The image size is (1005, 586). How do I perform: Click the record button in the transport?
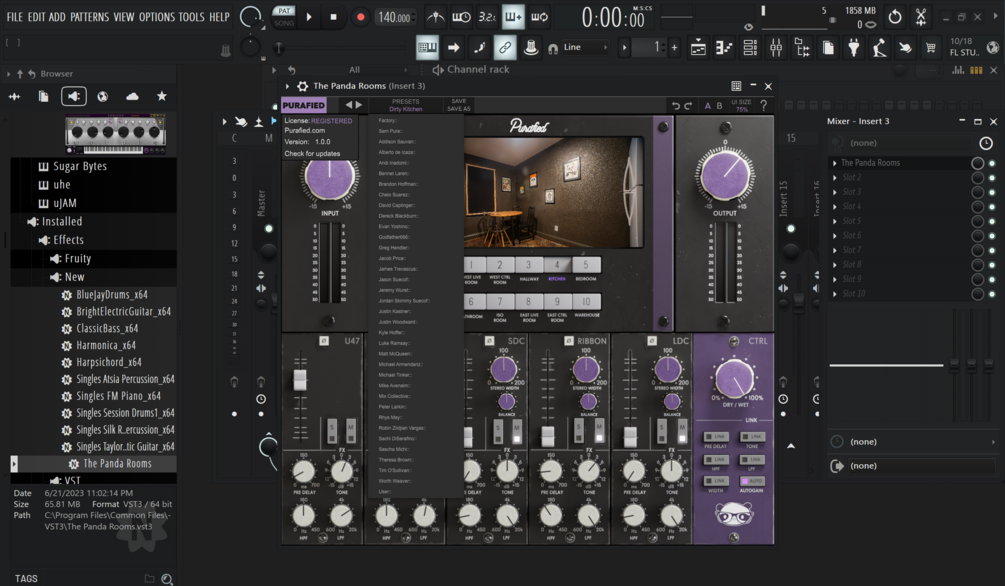360,17
